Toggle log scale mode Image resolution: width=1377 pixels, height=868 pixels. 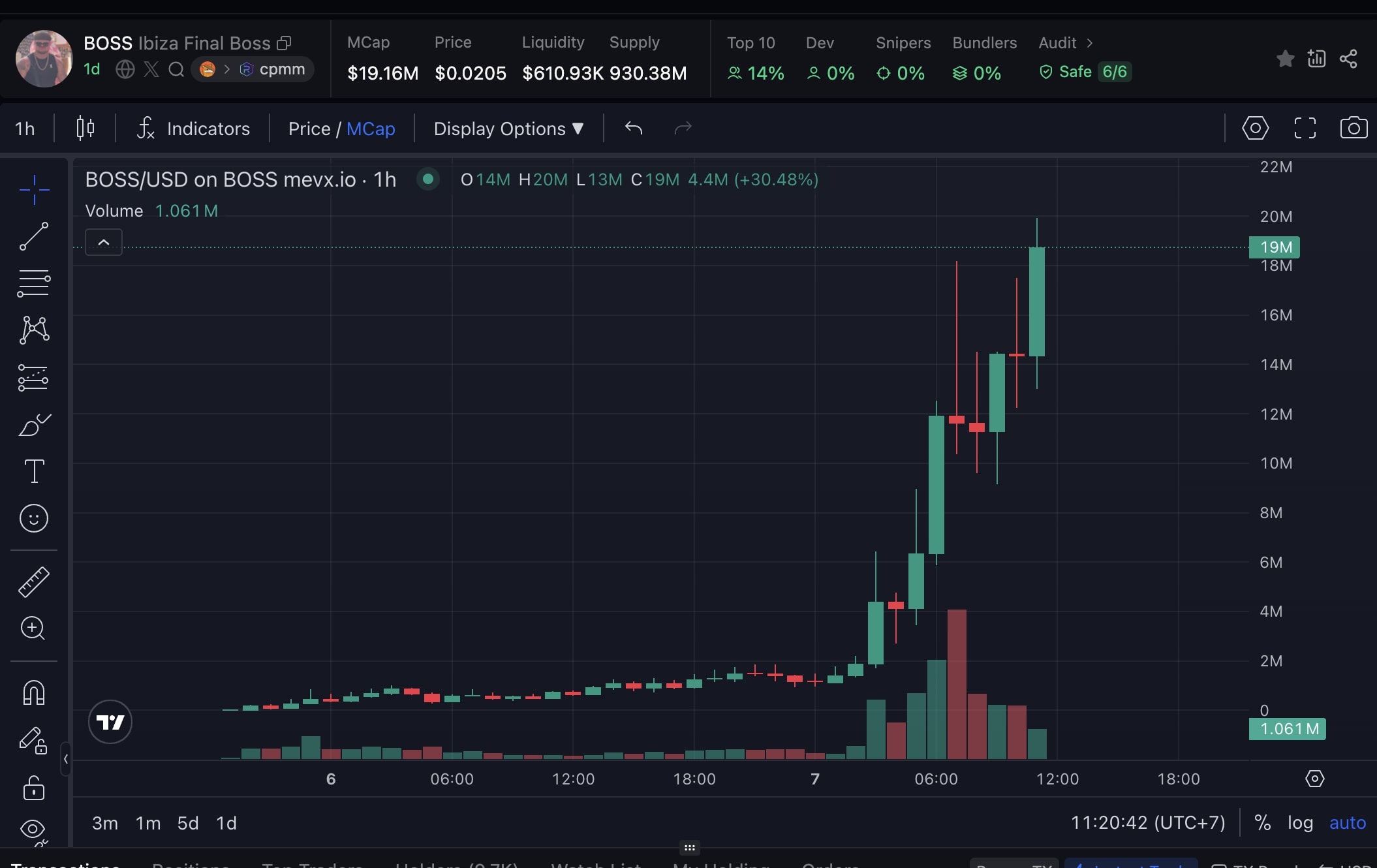click(1300, 822)
